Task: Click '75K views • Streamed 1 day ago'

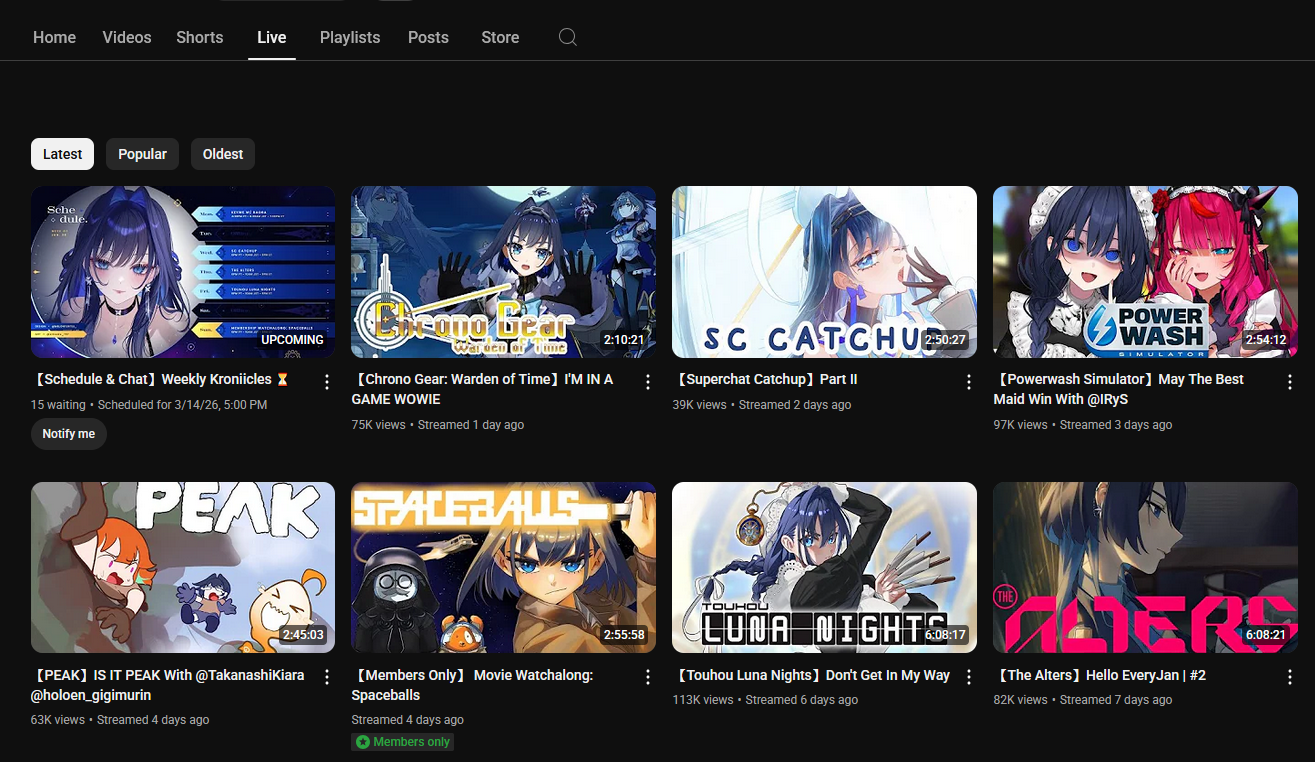Action: 438,425
